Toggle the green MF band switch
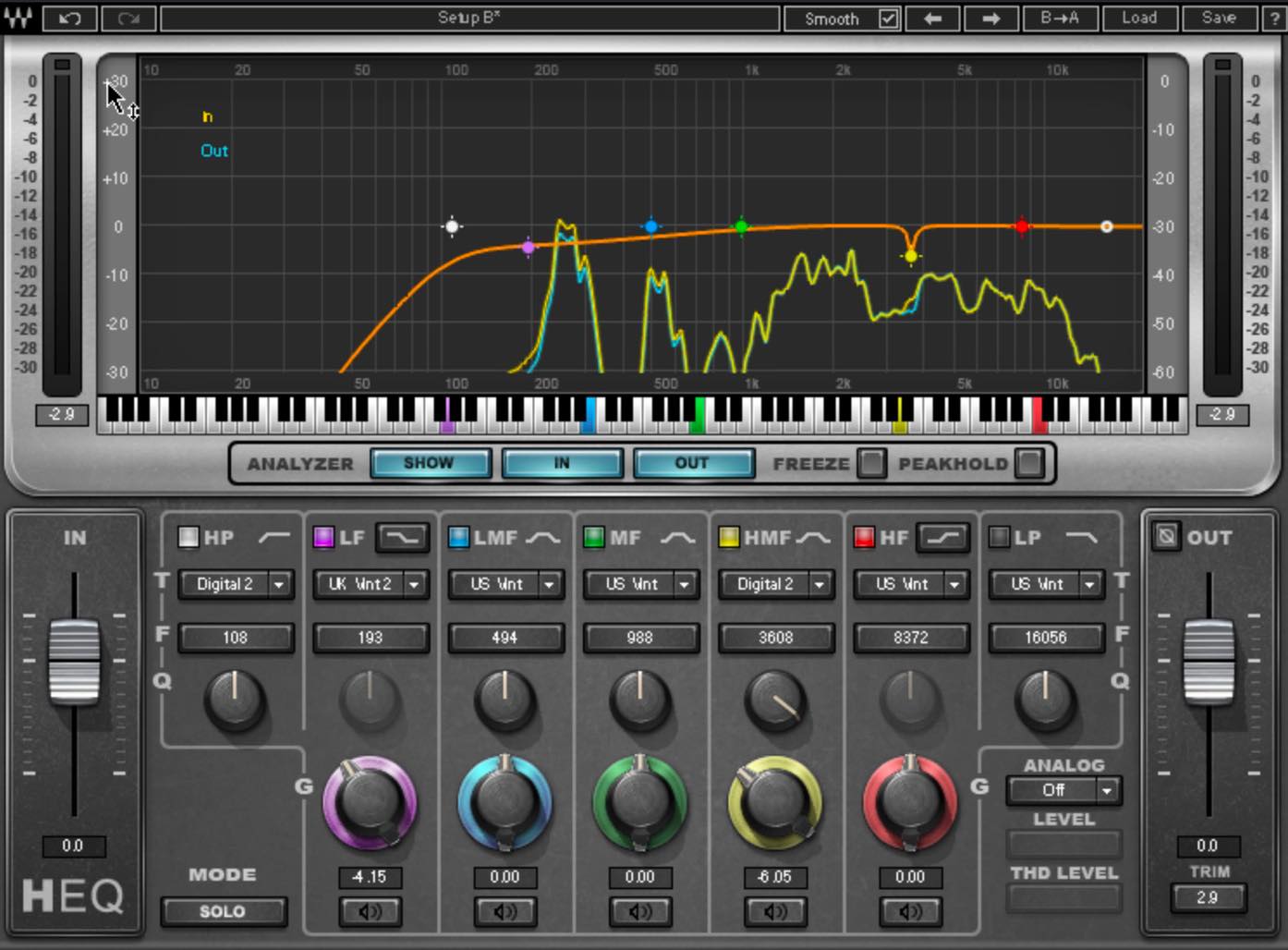The height and width of the screenshot is (950, 1288). tap(594, 537)
